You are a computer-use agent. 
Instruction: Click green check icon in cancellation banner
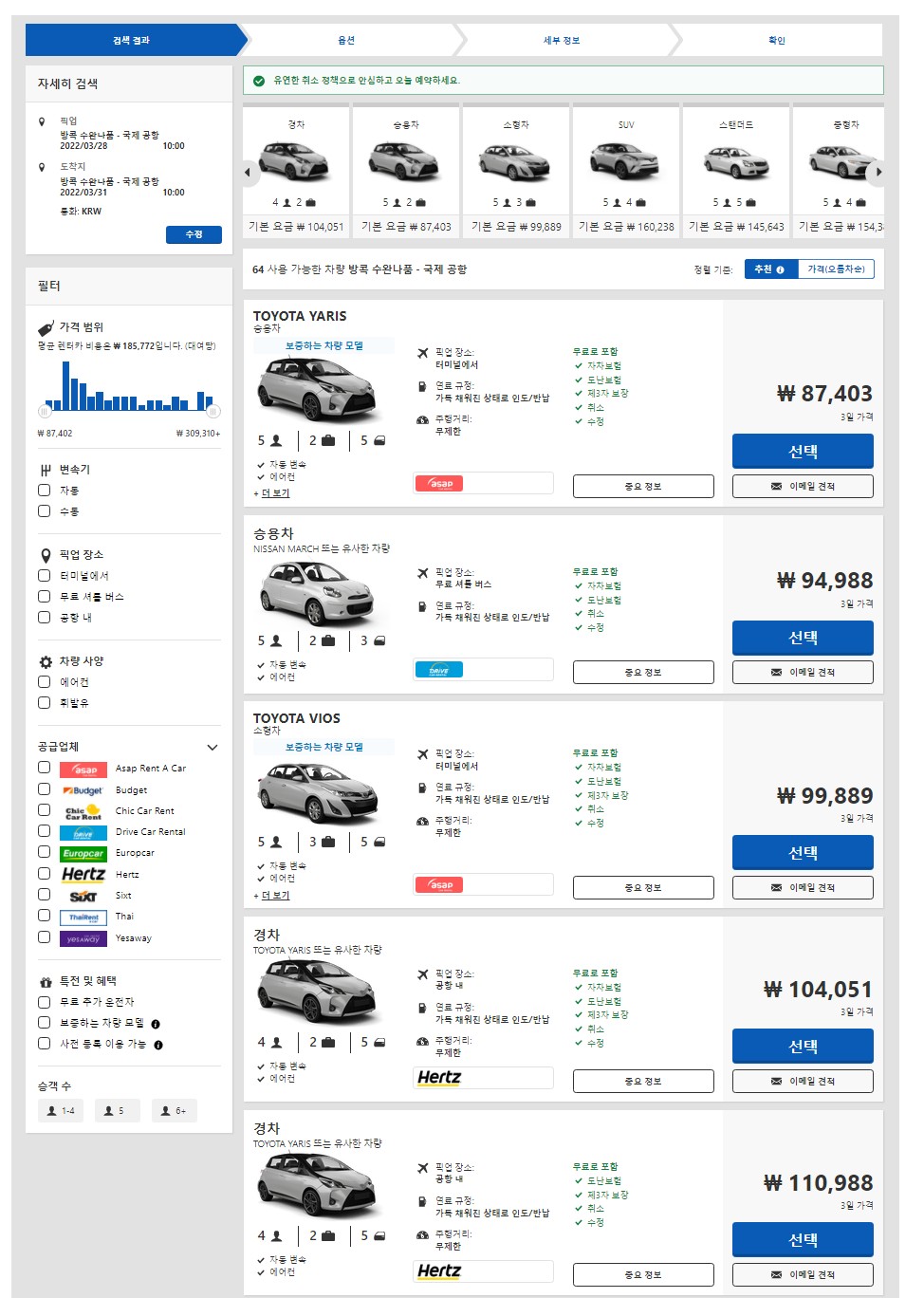pyautogui.click(x=259, y=81)
